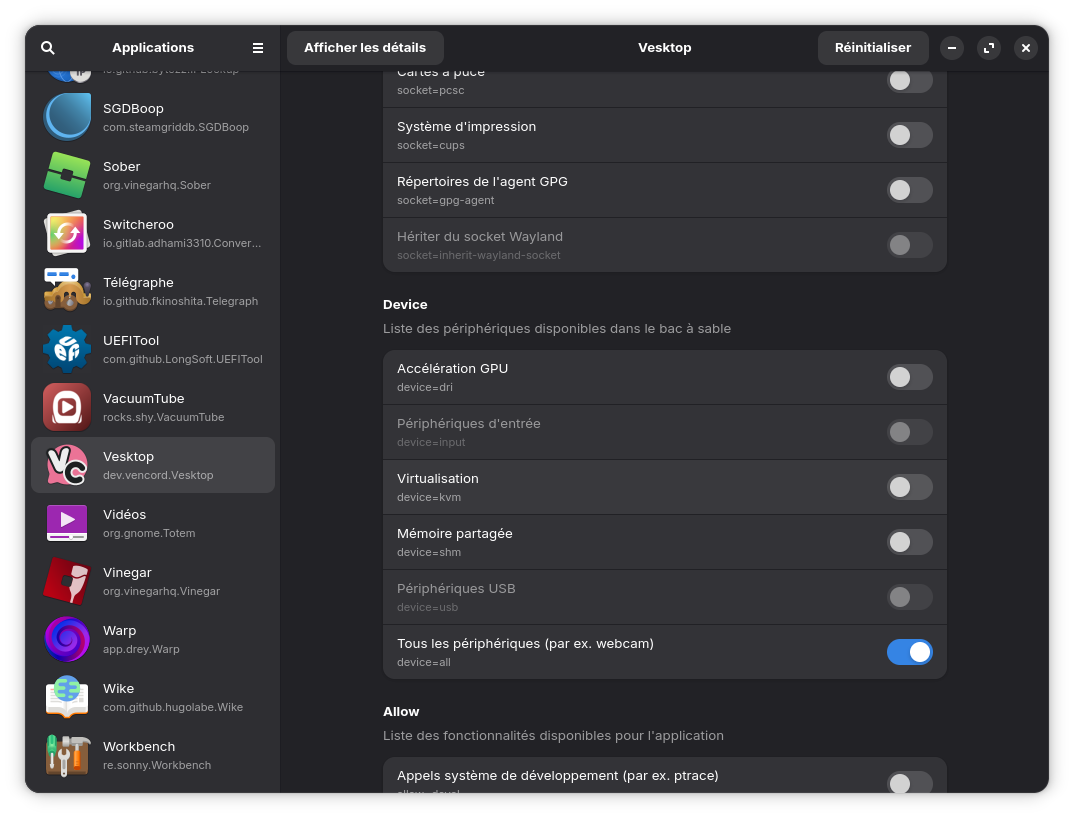Choose the VacuumTube app icon
Viewport: 1074px width, 818px height.
(x=67, y=407)
